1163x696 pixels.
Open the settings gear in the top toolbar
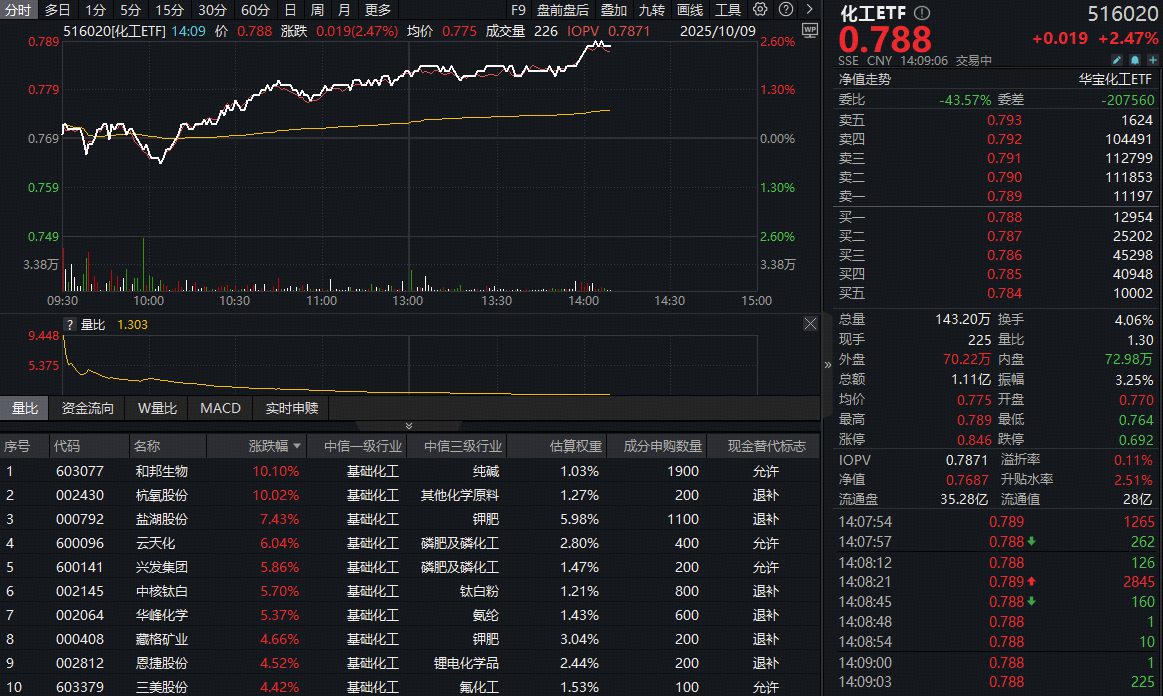(x=760, y=10)
